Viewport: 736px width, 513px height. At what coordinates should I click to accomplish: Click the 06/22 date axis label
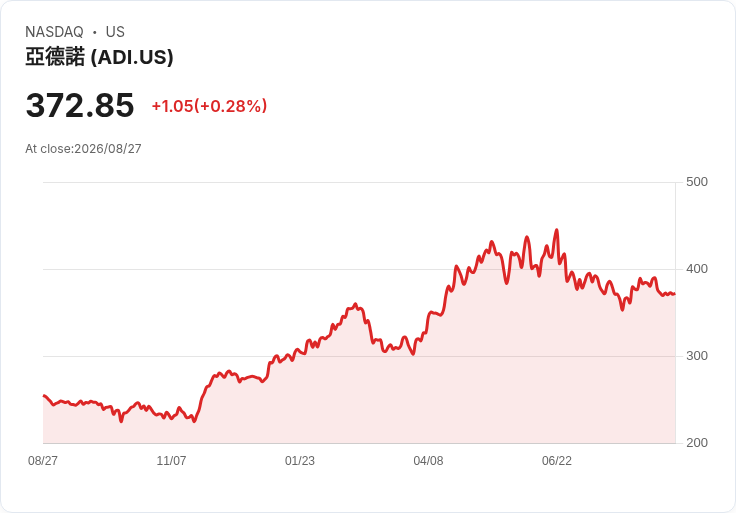click(557, 461)
